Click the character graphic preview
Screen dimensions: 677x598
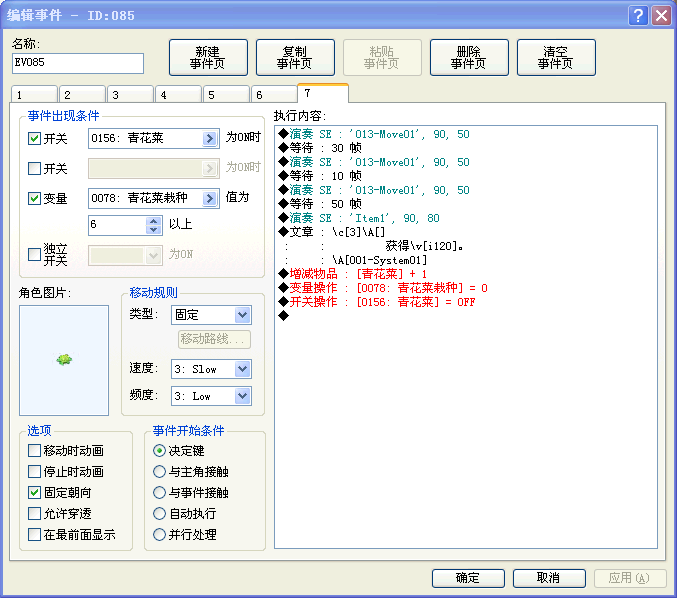pos(64,361)
